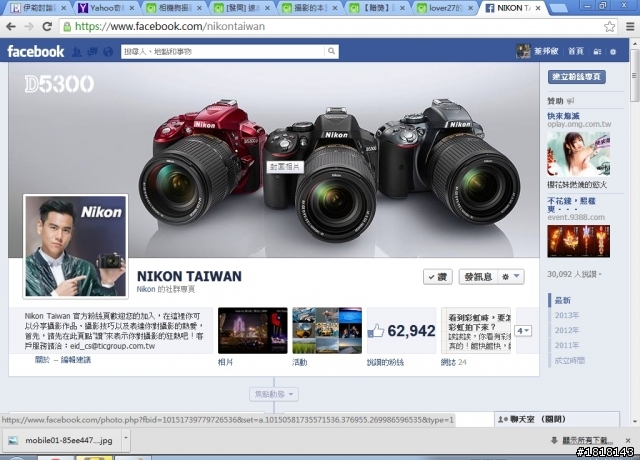Click the thumbs-up icon beside 62,942
This screenshot has width=640, height=460.
coord(376,331)
